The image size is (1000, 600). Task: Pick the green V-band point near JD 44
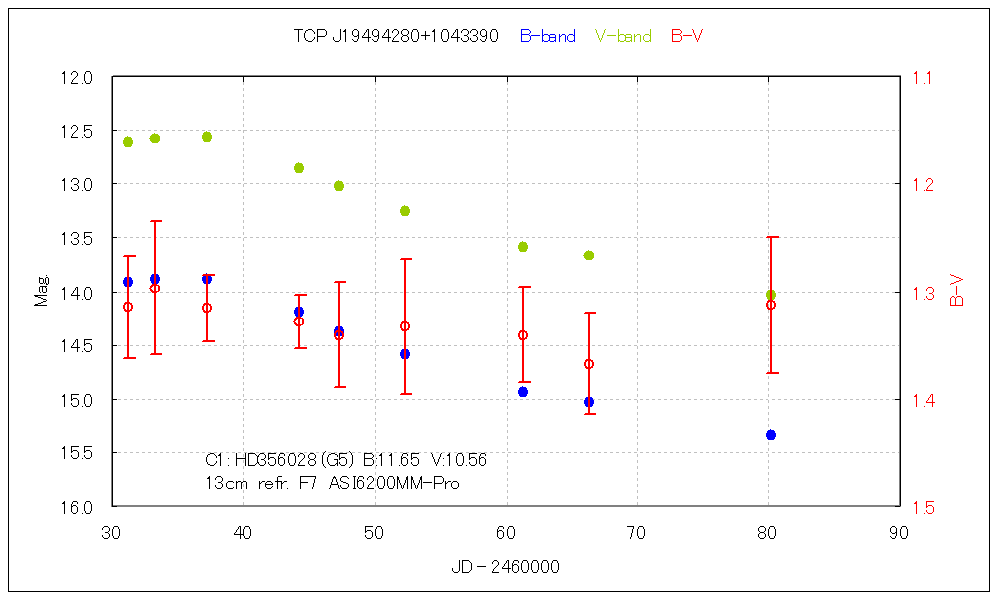(x=299, y=168)
